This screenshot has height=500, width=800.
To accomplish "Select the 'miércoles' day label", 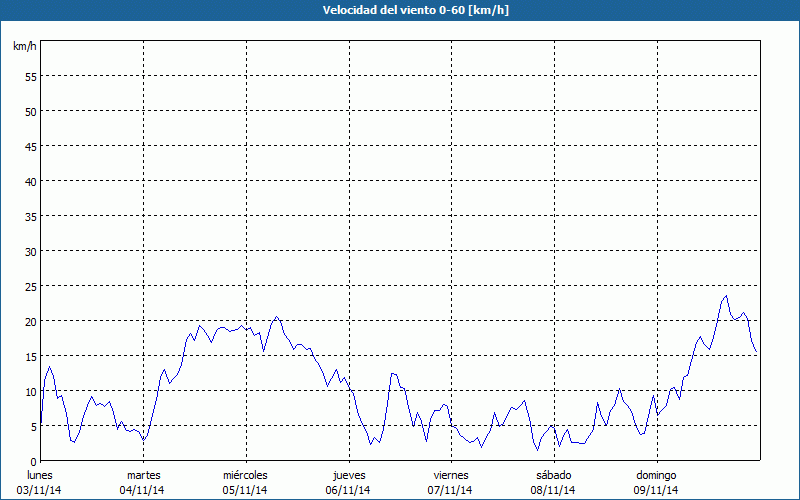I will tap(245, 475).
